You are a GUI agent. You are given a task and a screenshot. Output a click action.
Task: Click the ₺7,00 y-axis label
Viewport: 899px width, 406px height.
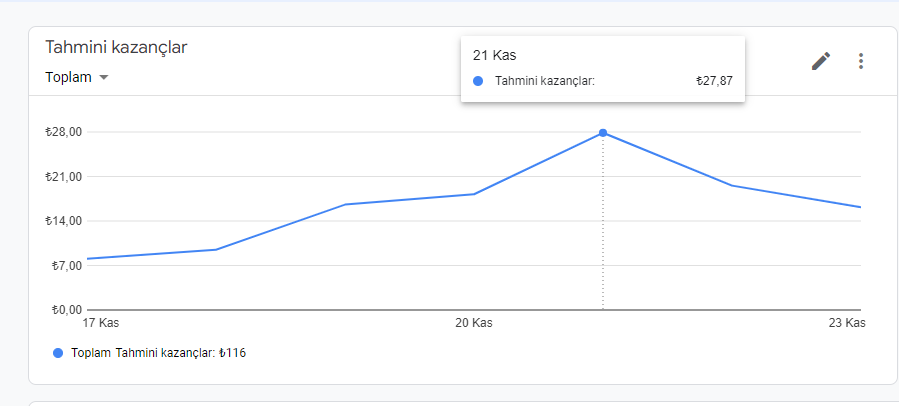pos(65,265)
